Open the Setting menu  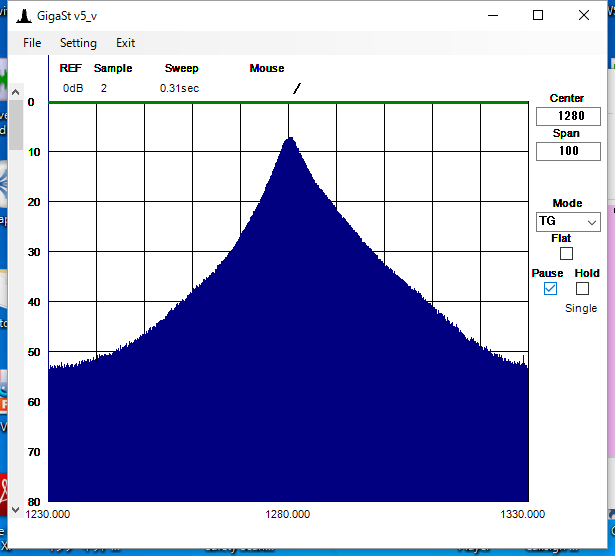point(78,43)
